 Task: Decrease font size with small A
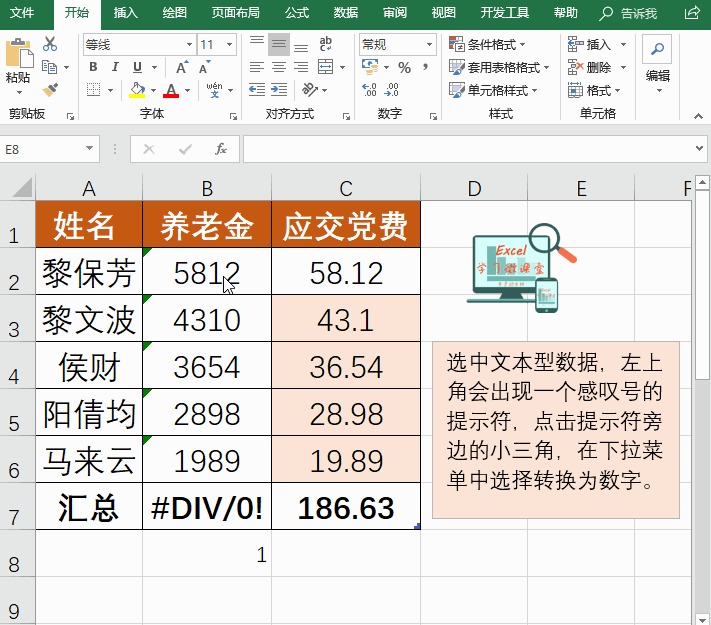coord(205,68)
